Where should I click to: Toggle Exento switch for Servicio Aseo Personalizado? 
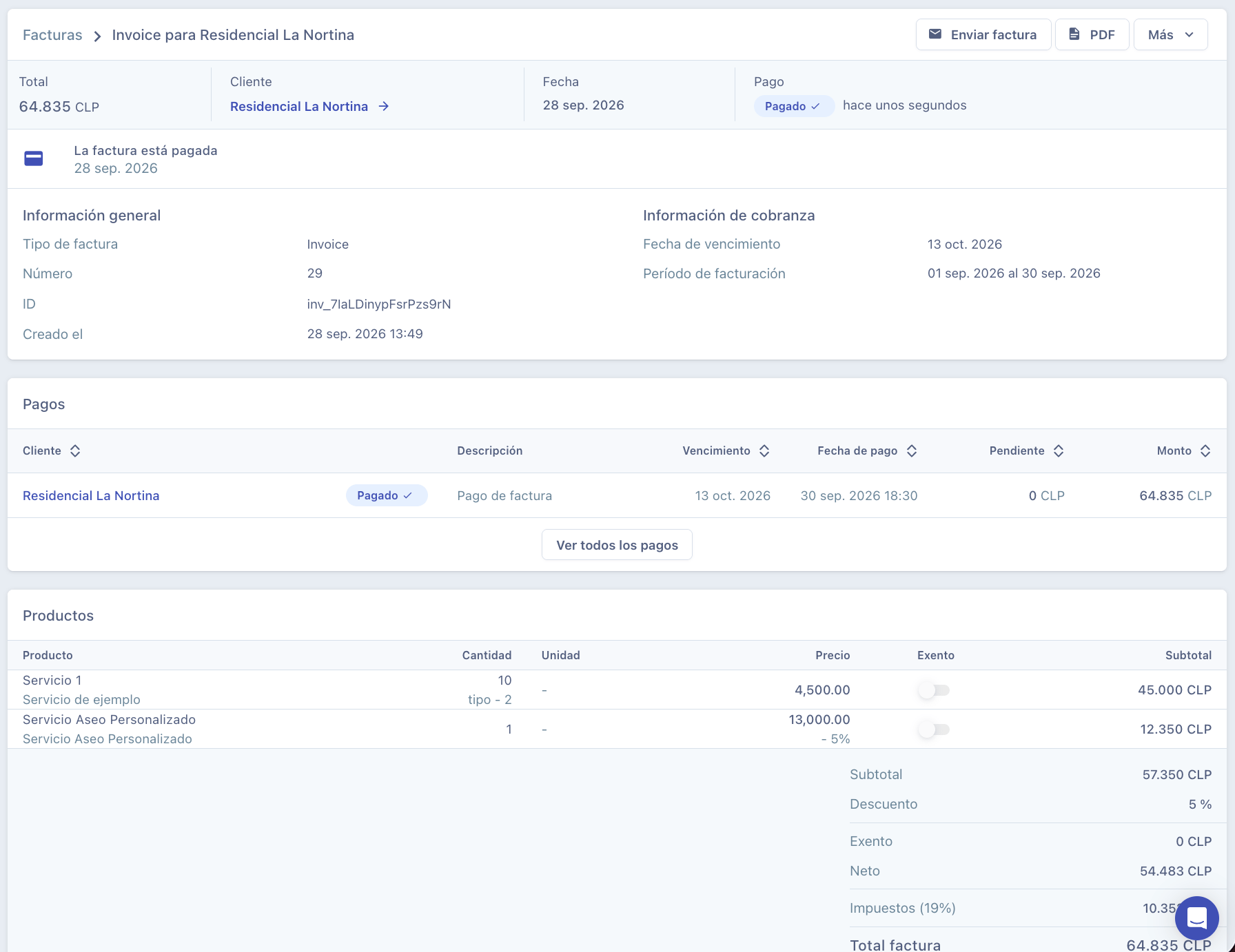[934, 729]
